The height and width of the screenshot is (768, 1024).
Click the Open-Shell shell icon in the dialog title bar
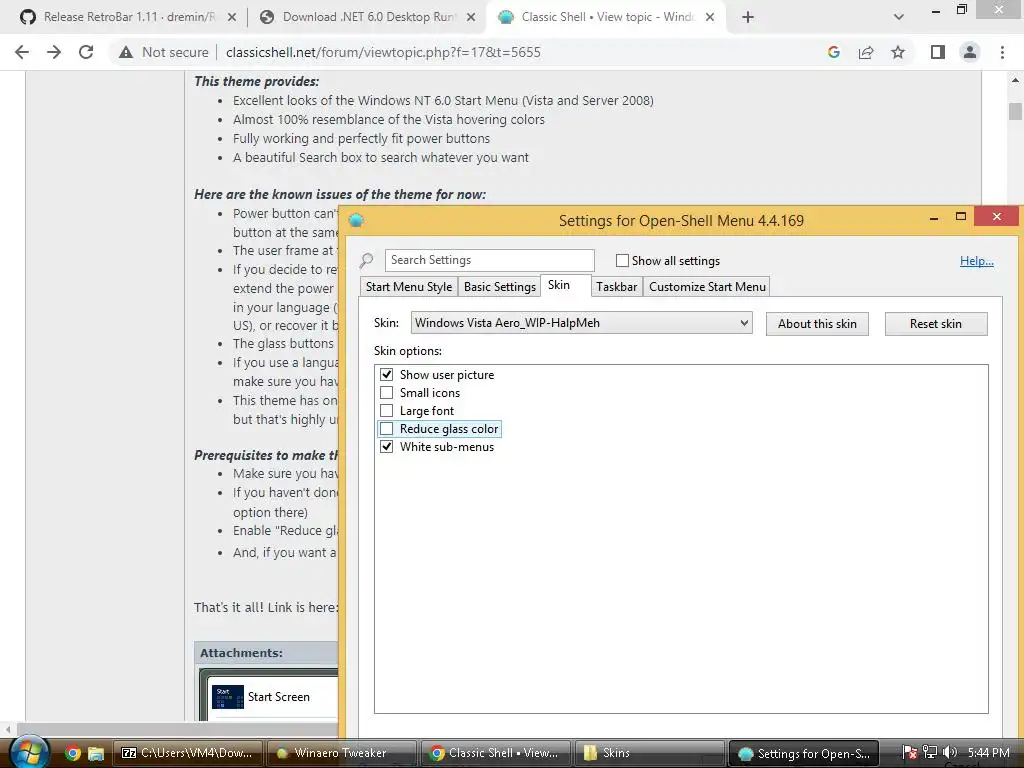coord(356,221)
